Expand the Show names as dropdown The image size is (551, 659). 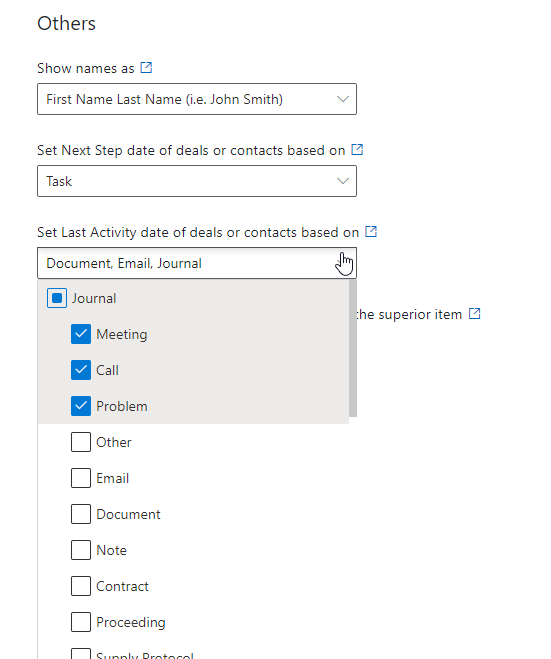[x=197, y=99]
